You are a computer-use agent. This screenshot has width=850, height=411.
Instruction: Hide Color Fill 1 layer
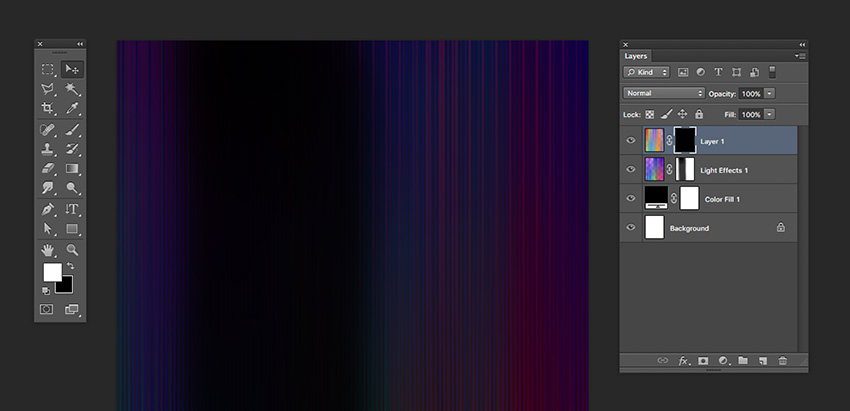630,198
